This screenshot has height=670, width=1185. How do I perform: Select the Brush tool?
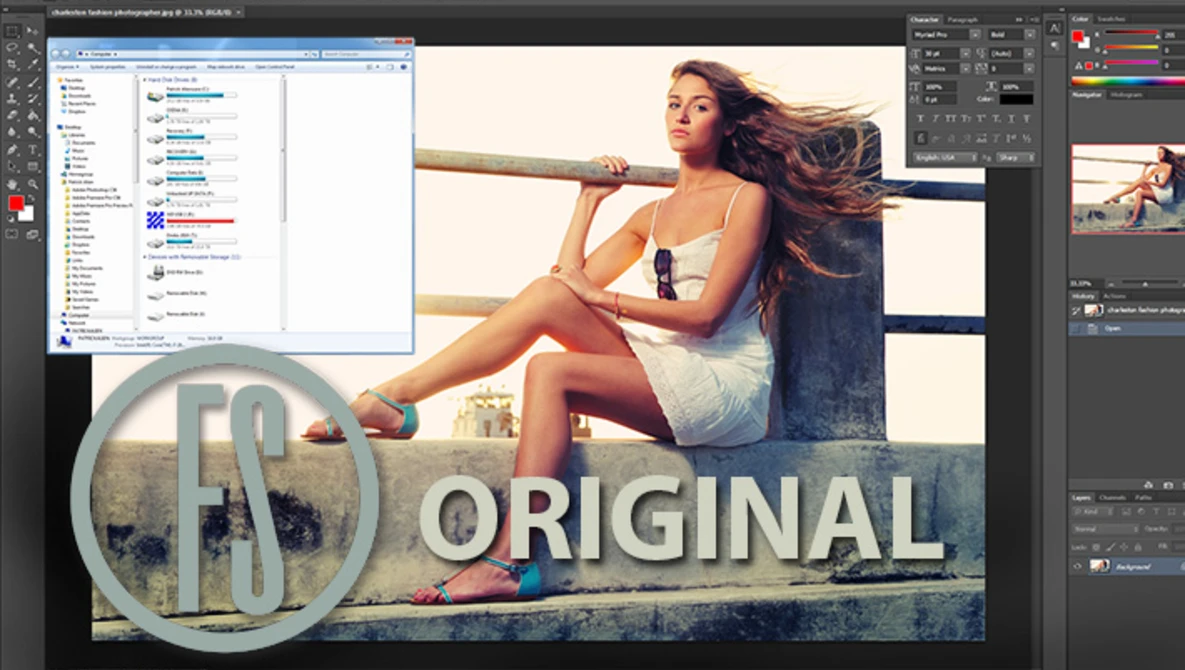coord(32,82)
